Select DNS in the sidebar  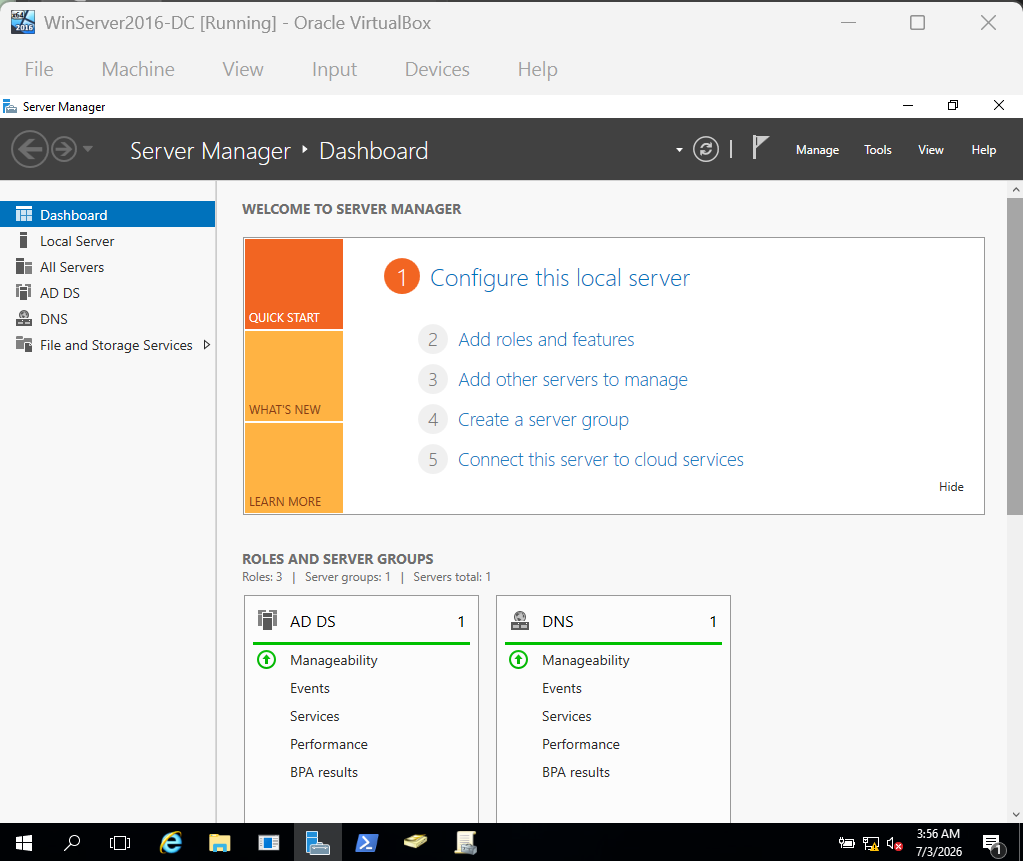[108, 319]
